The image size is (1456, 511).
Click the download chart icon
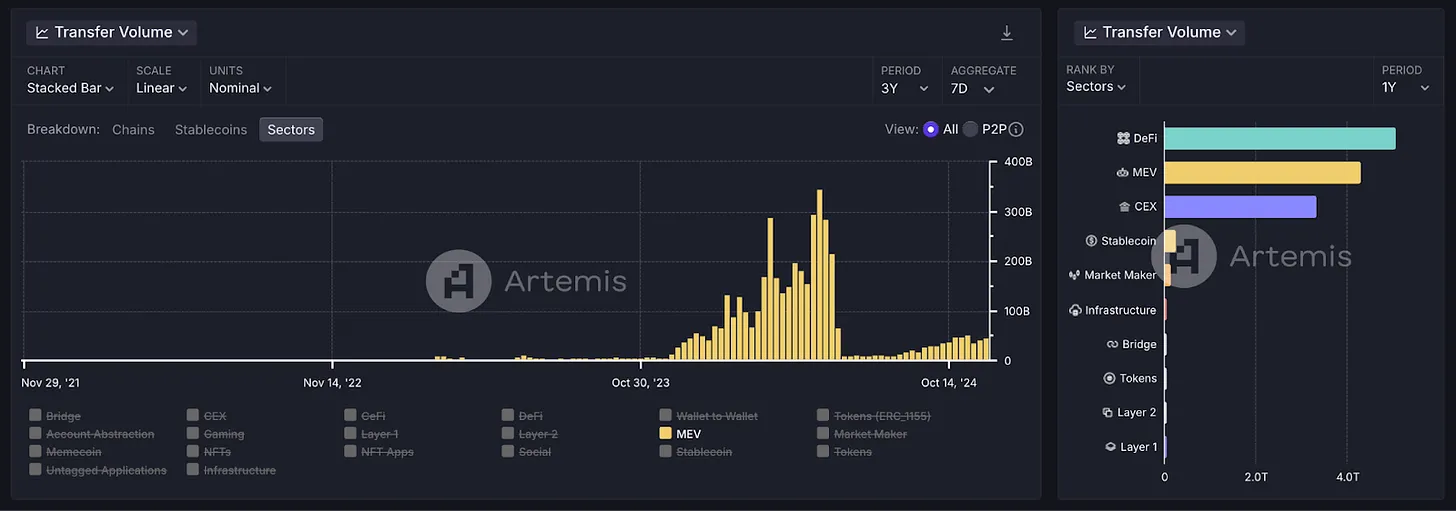click(1007, 33)
